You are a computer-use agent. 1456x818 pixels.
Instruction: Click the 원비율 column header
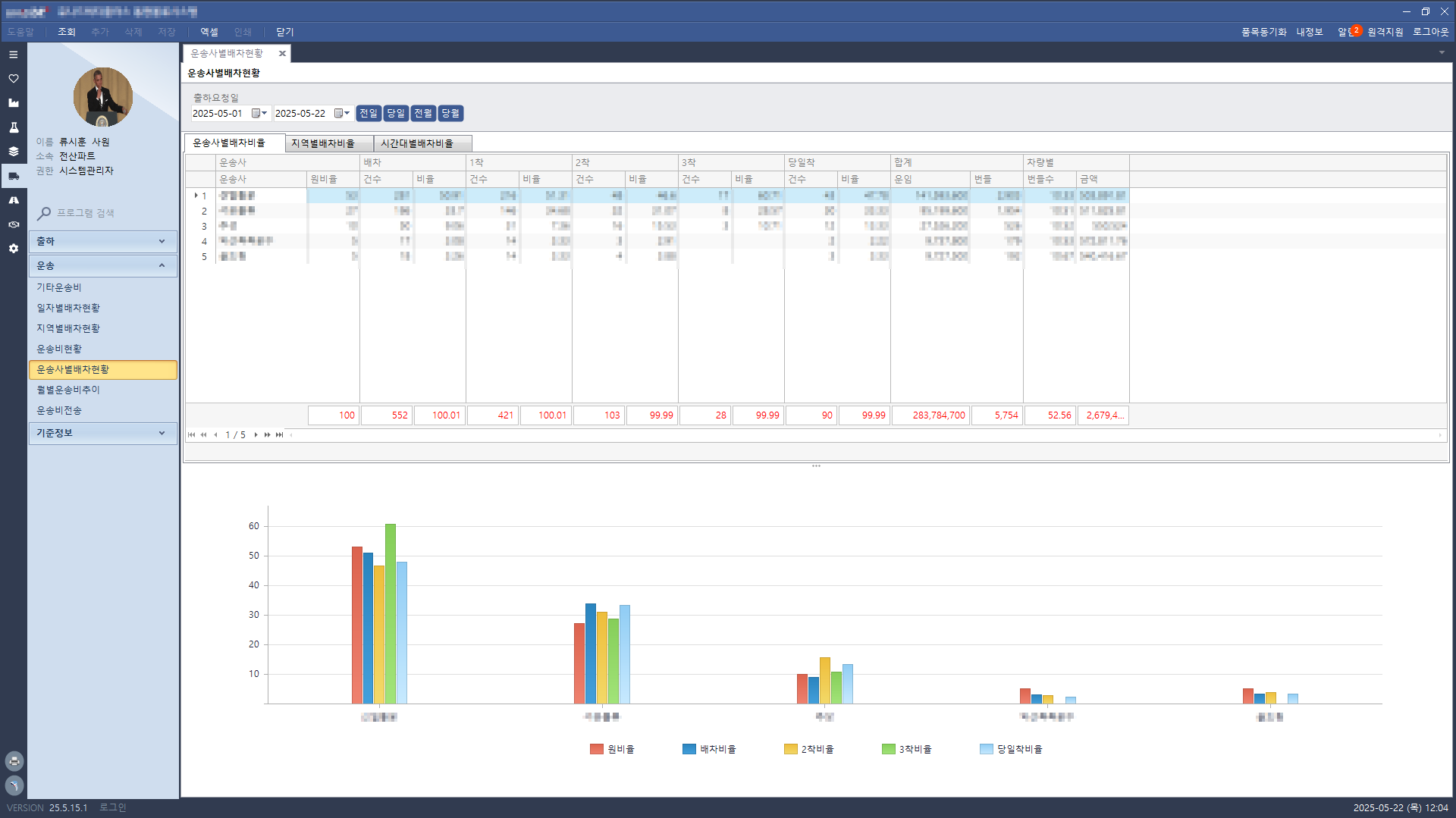tap(334, 180)
